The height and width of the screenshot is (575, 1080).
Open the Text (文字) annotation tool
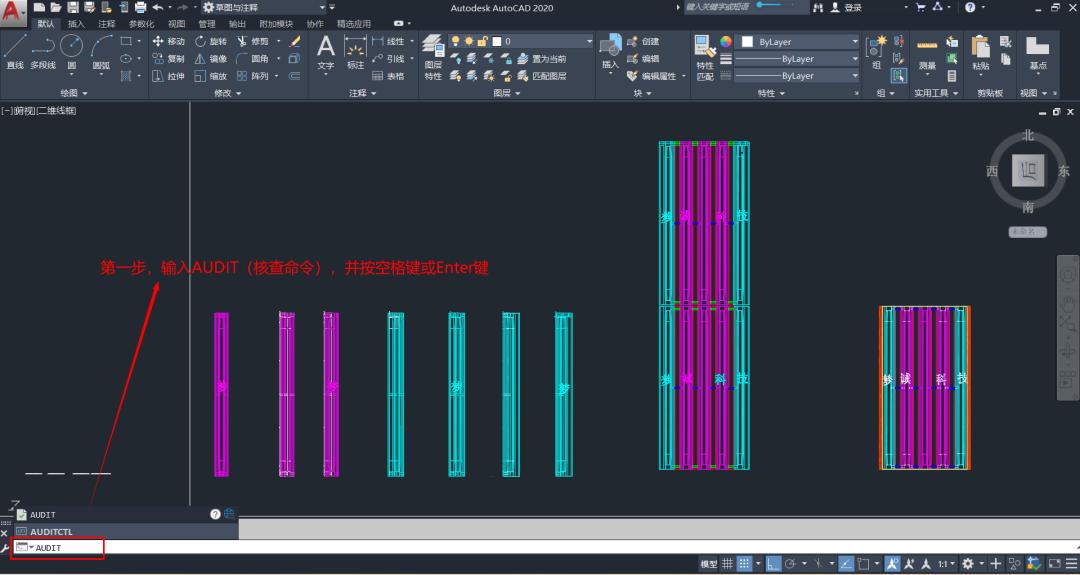(x=326, y=52)
